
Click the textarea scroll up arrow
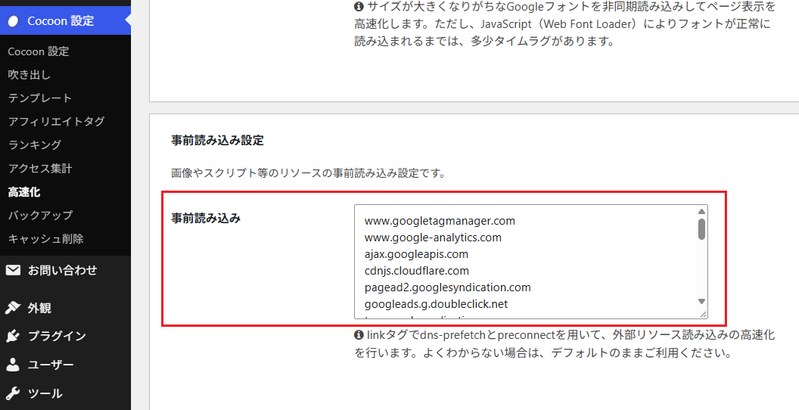click(702, 211)
